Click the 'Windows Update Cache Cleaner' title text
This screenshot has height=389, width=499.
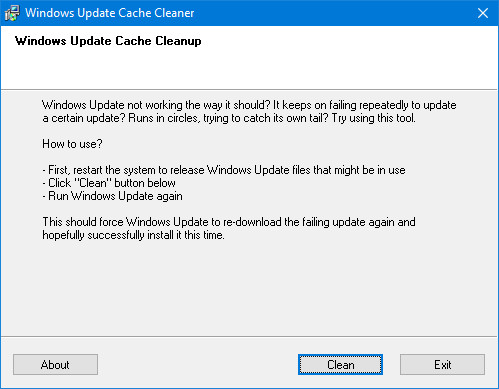click(110, 13)
